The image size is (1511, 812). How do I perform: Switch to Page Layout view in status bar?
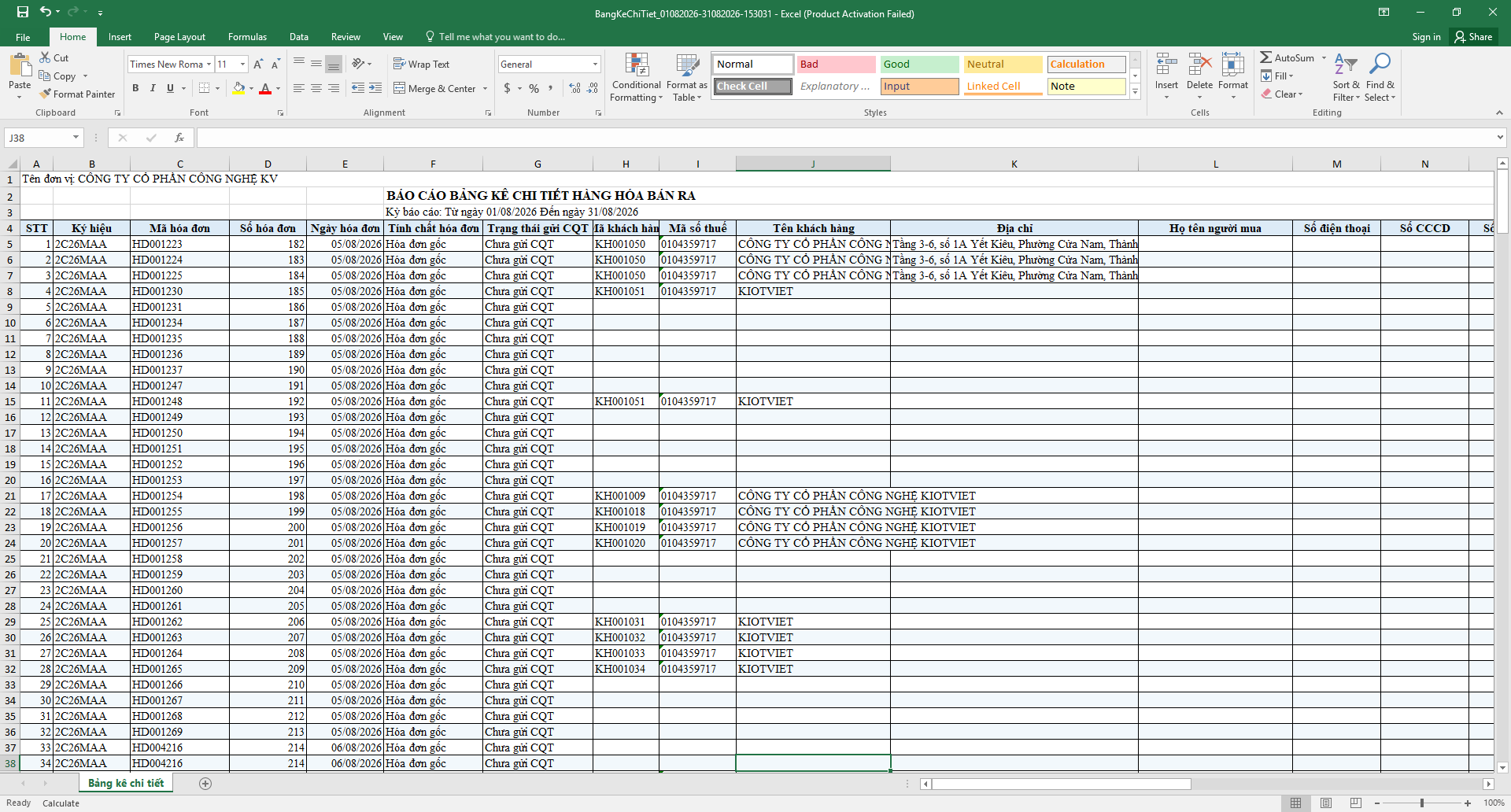click(x=1326, y=803)
